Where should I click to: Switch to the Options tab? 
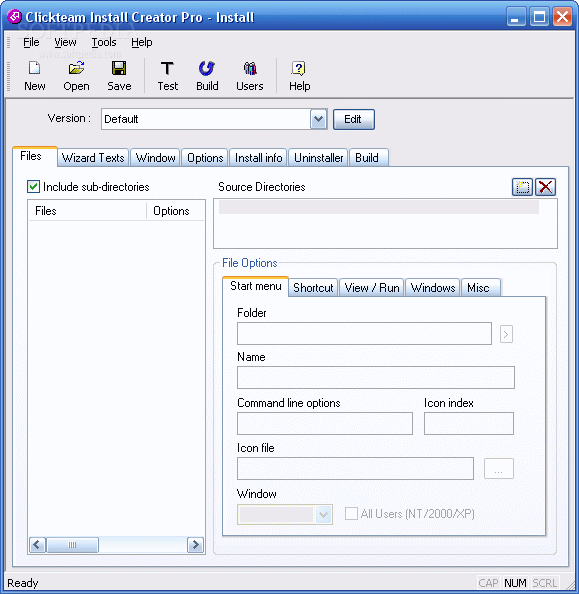point(205,158)
